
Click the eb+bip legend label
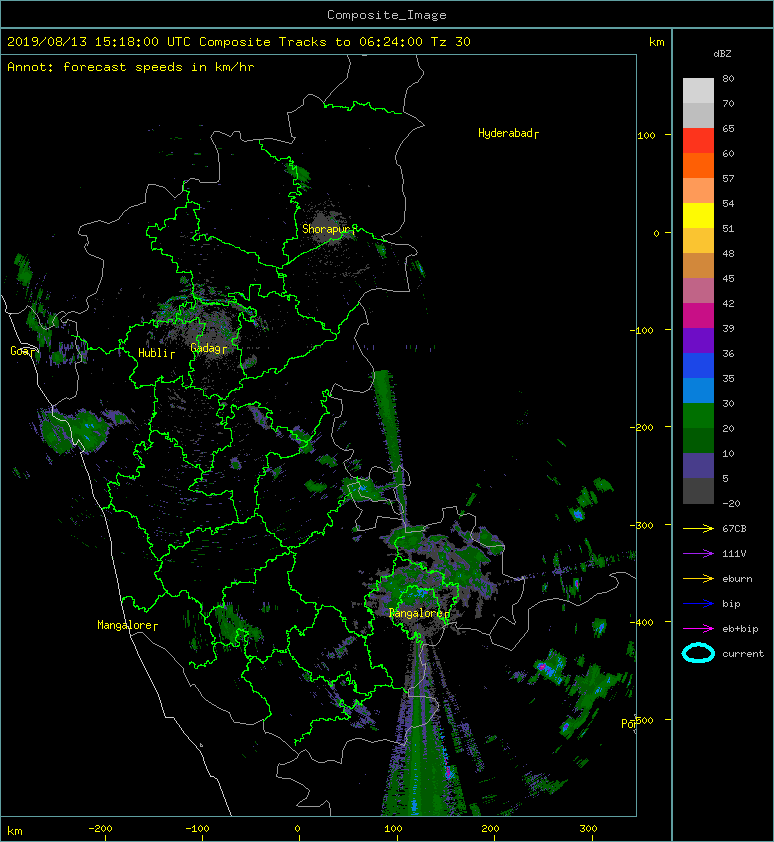740,628
